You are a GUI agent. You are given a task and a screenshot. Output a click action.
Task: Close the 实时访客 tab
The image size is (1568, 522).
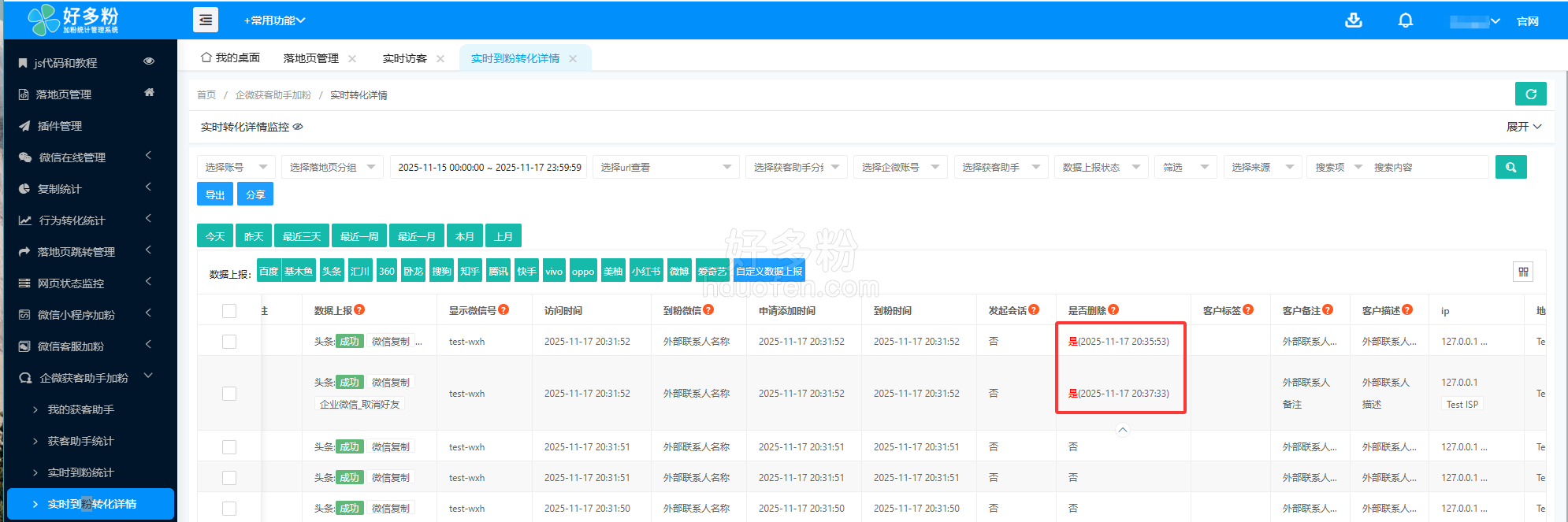coord(440,59)
